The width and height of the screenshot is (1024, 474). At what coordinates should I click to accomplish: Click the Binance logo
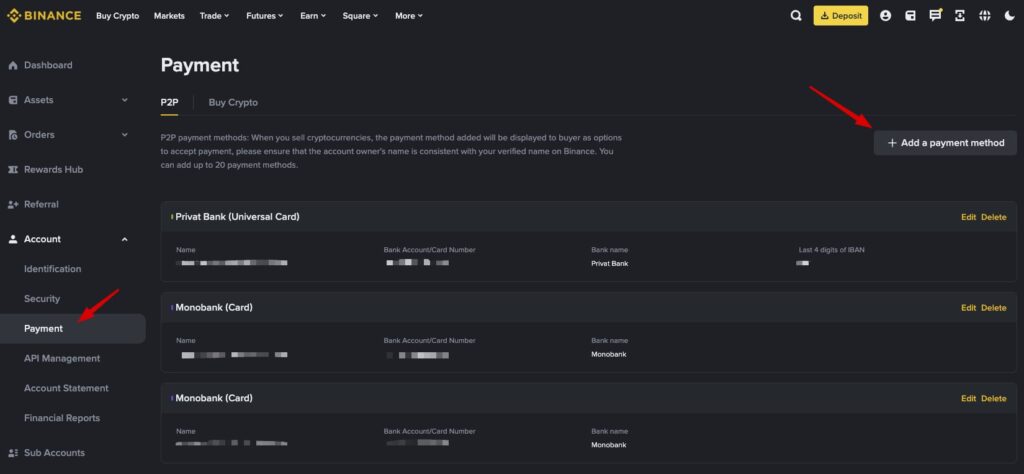44,16
